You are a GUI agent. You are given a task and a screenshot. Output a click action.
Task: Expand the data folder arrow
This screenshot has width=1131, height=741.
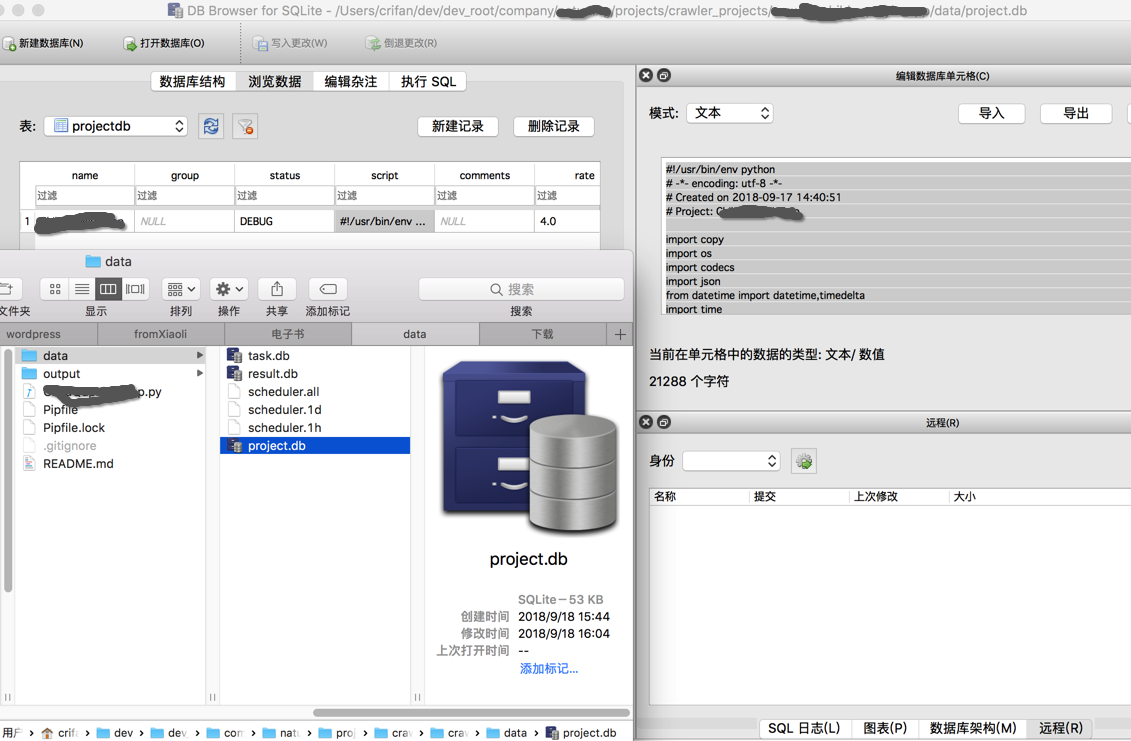coord(200,356)
